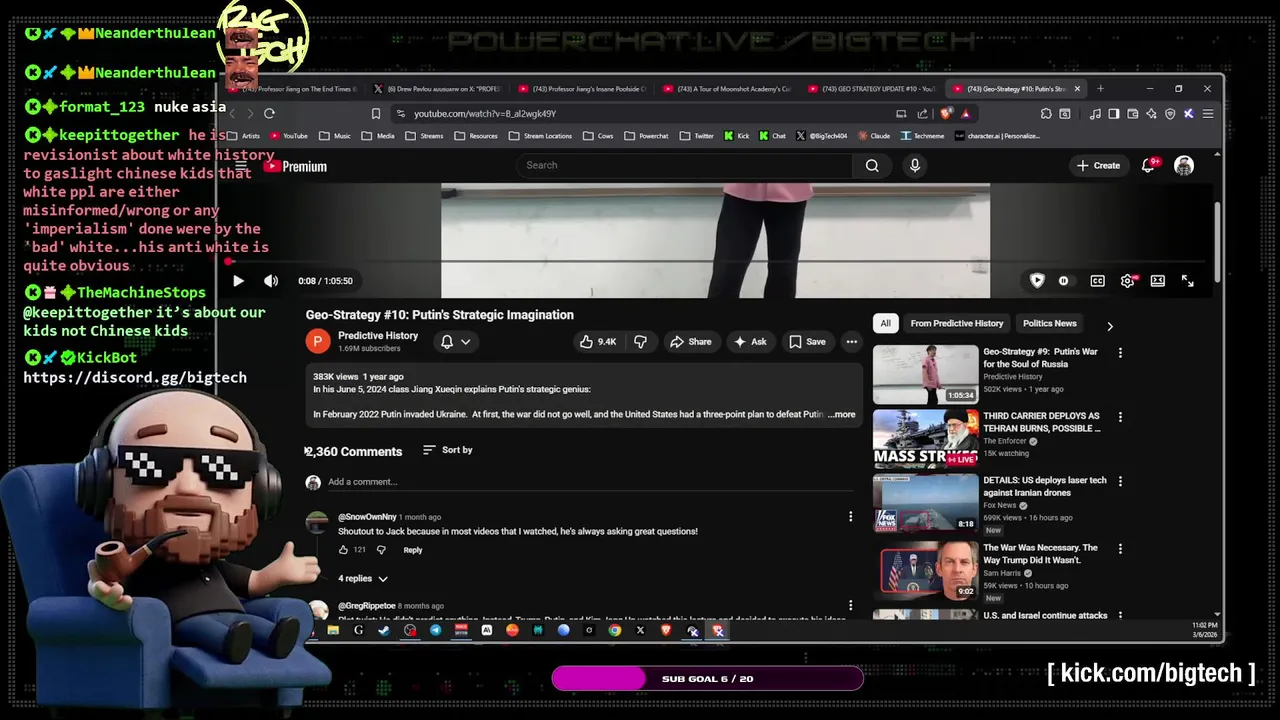Open options for The War Was Necessary
The width and height of the screenshot is (1280, 720).
1120,549
